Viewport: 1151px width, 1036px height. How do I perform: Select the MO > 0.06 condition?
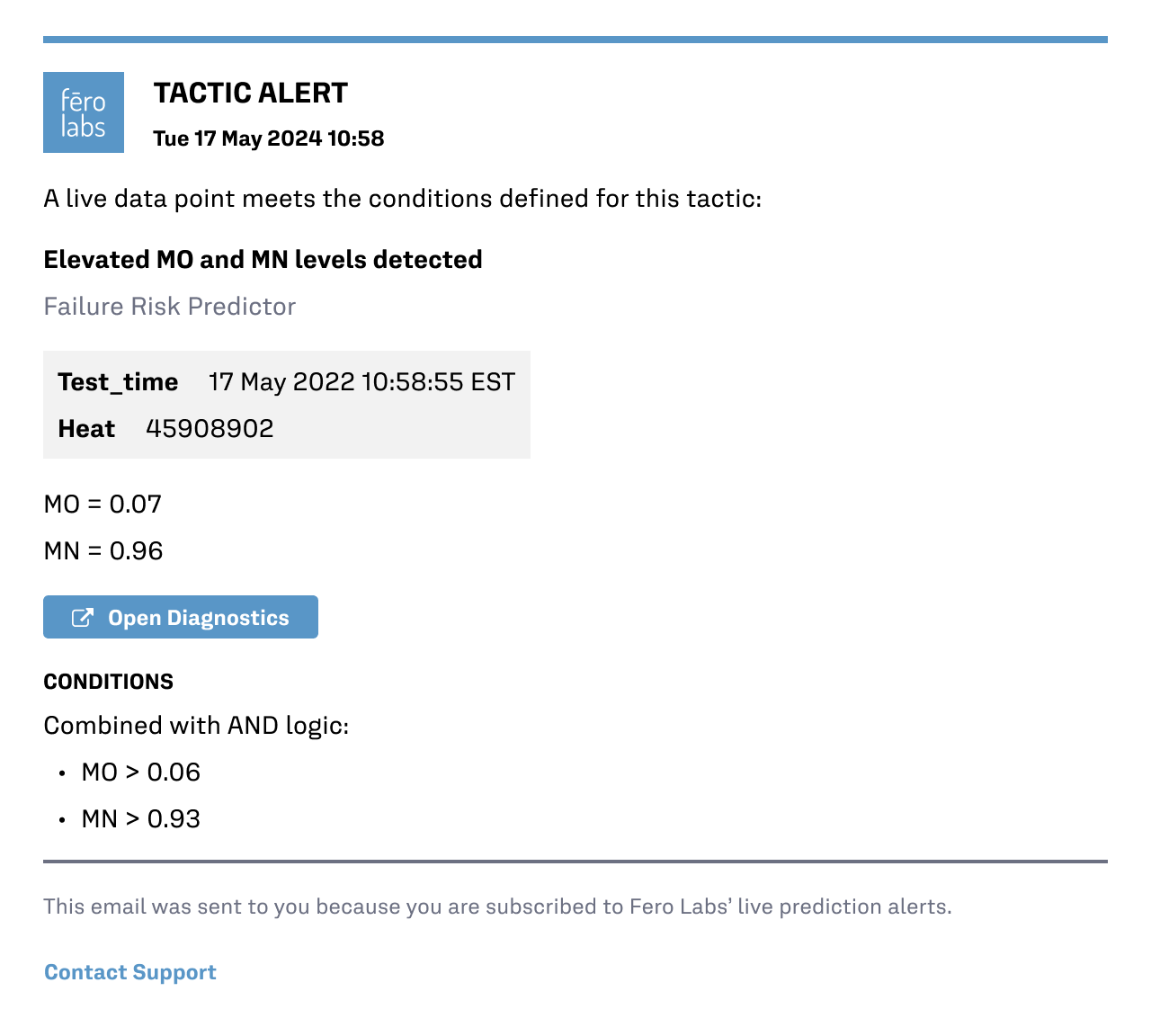pos(140,772)
